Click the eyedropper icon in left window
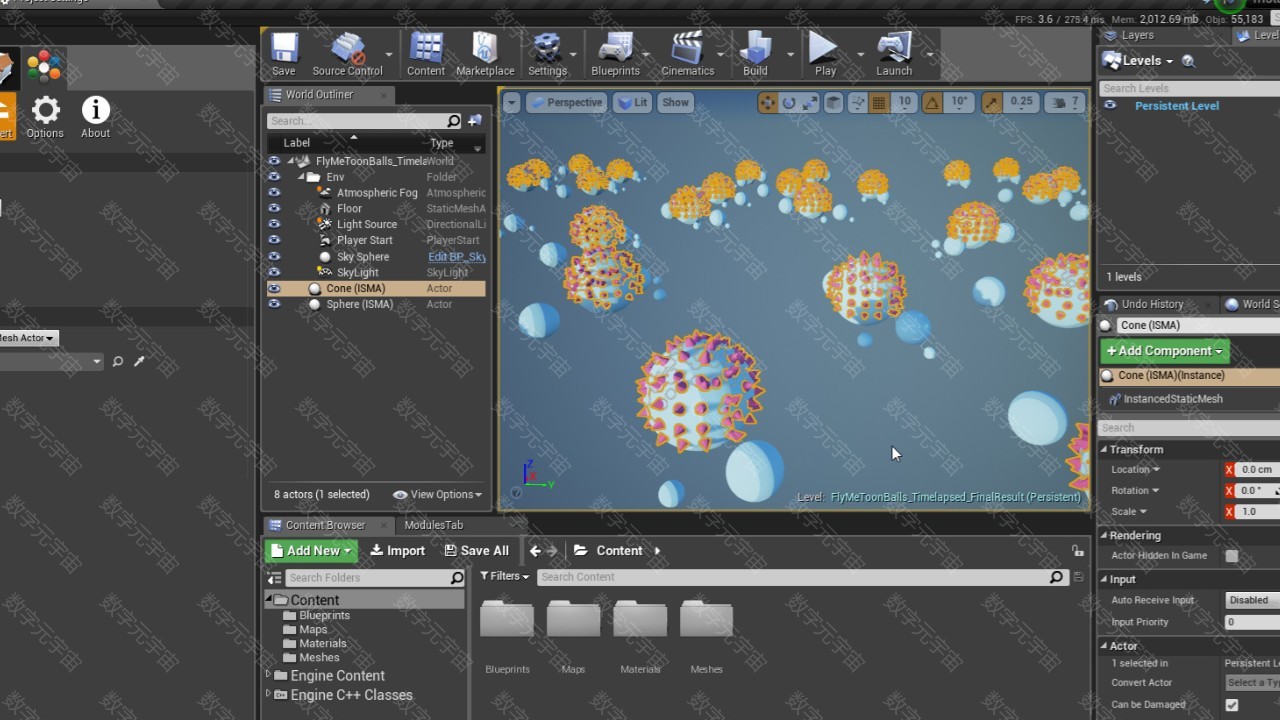 coord(139,361)
